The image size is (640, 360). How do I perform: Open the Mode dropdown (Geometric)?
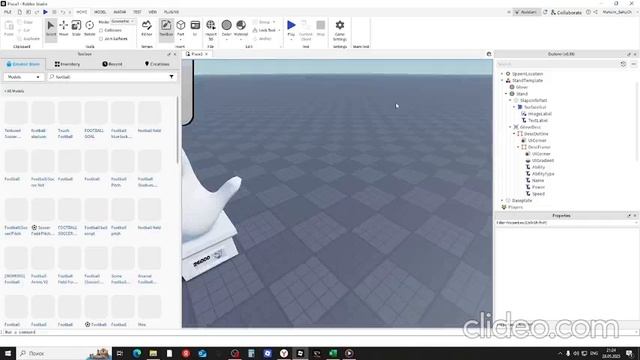pos(123,21)
